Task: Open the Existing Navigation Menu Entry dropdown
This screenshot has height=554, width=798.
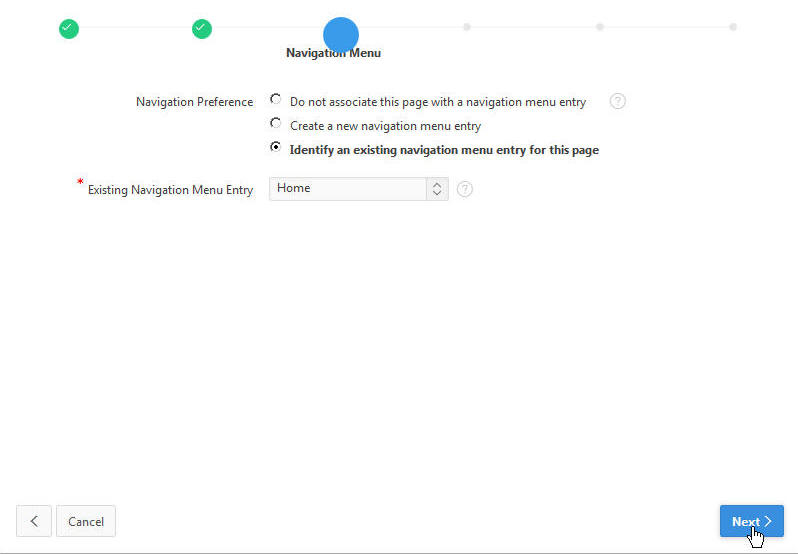Action: click(359, 189)
